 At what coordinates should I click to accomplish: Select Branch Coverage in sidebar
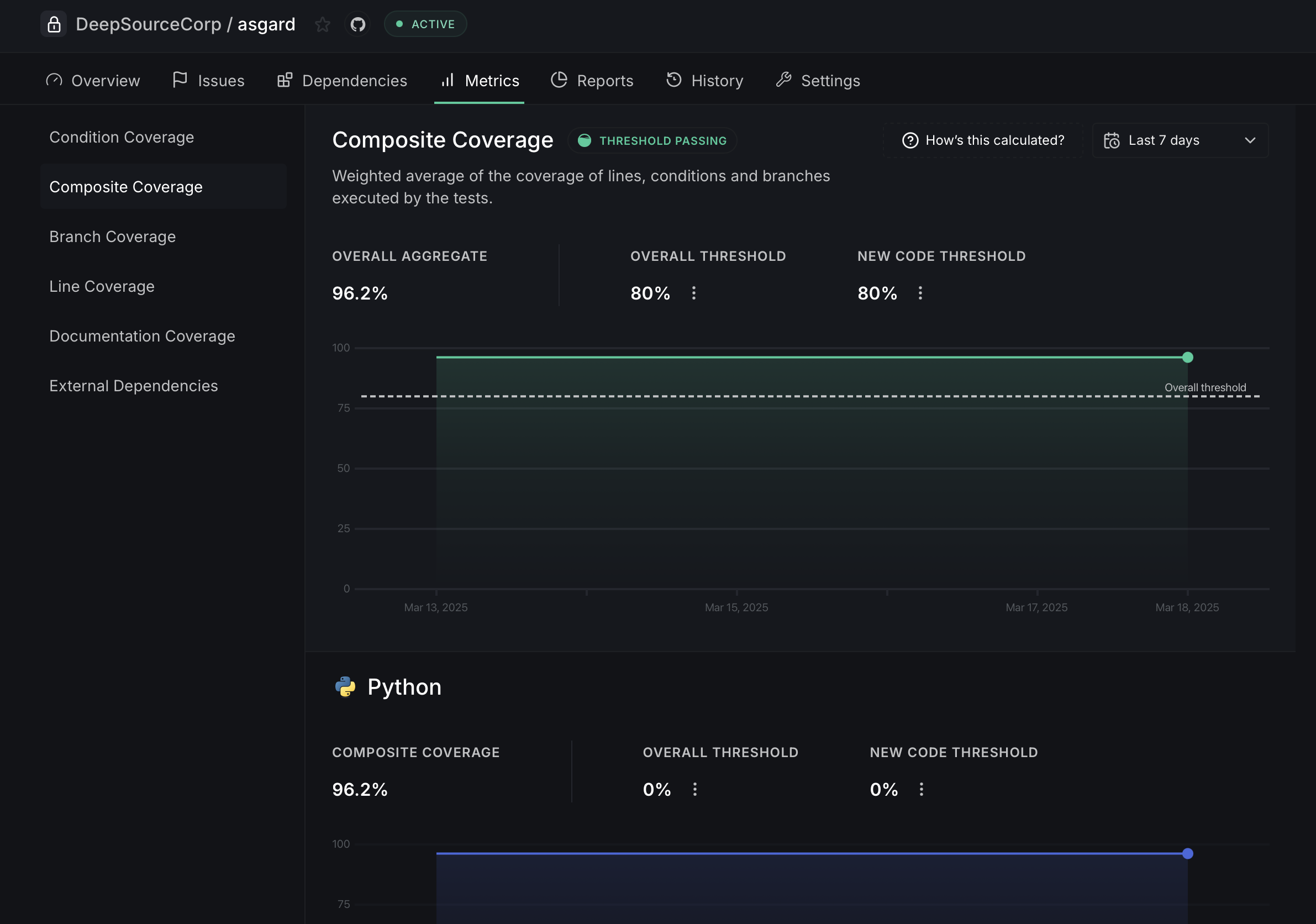[112, 237]
